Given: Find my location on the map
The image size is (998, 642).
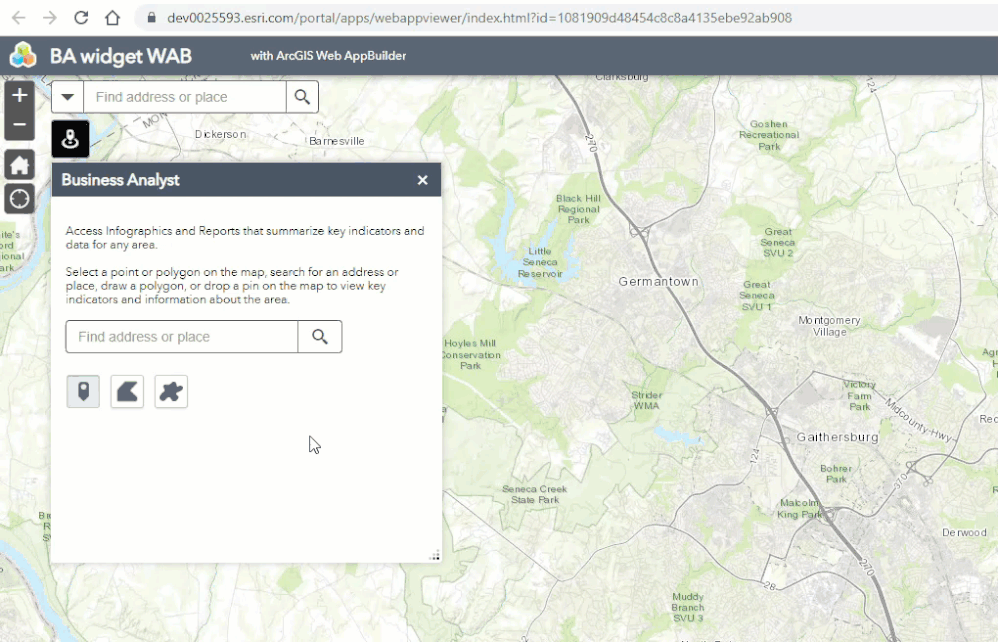Looking at the screenshot, I should (20, 199).
